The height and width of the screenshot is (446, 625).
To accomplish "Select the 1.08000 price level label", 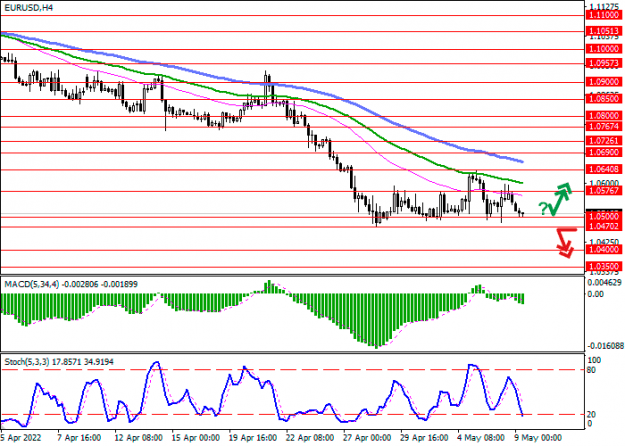I will [603, 116].
